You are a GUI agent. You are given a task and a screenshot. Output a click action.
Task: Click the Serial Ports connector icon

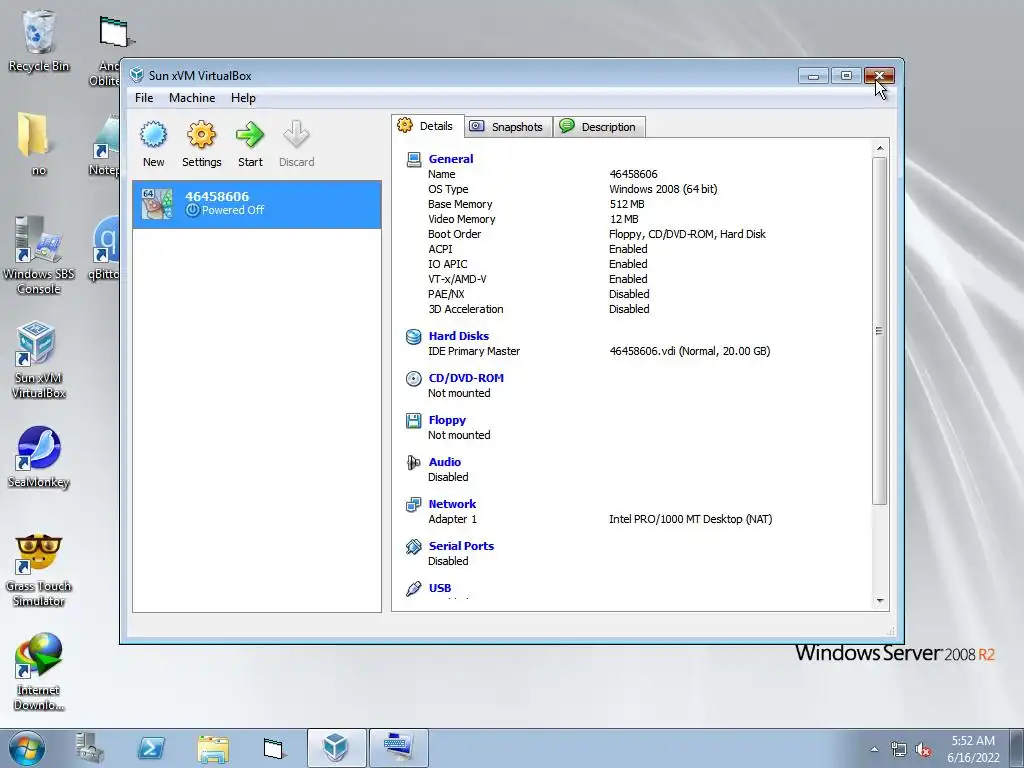[413, 547]
